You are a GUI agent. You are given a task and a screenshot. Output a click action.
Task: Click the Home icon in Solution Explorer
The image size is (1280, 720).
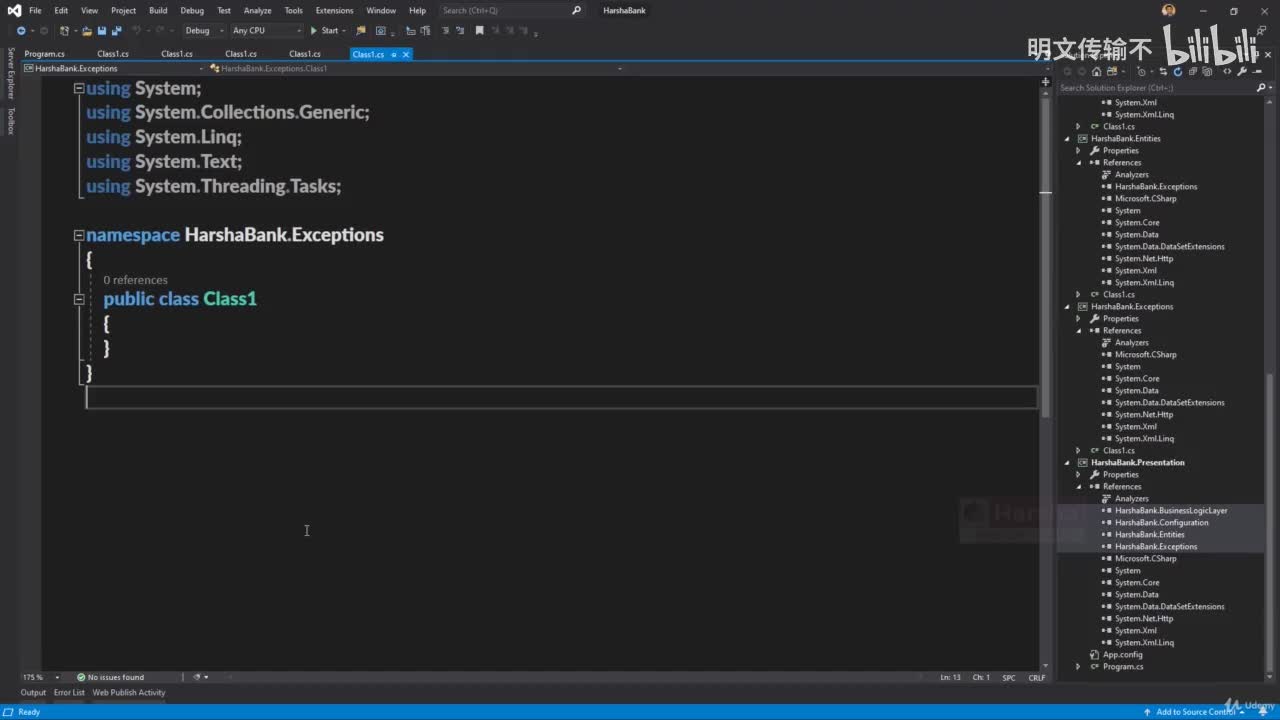click(x=1097, y=72)
